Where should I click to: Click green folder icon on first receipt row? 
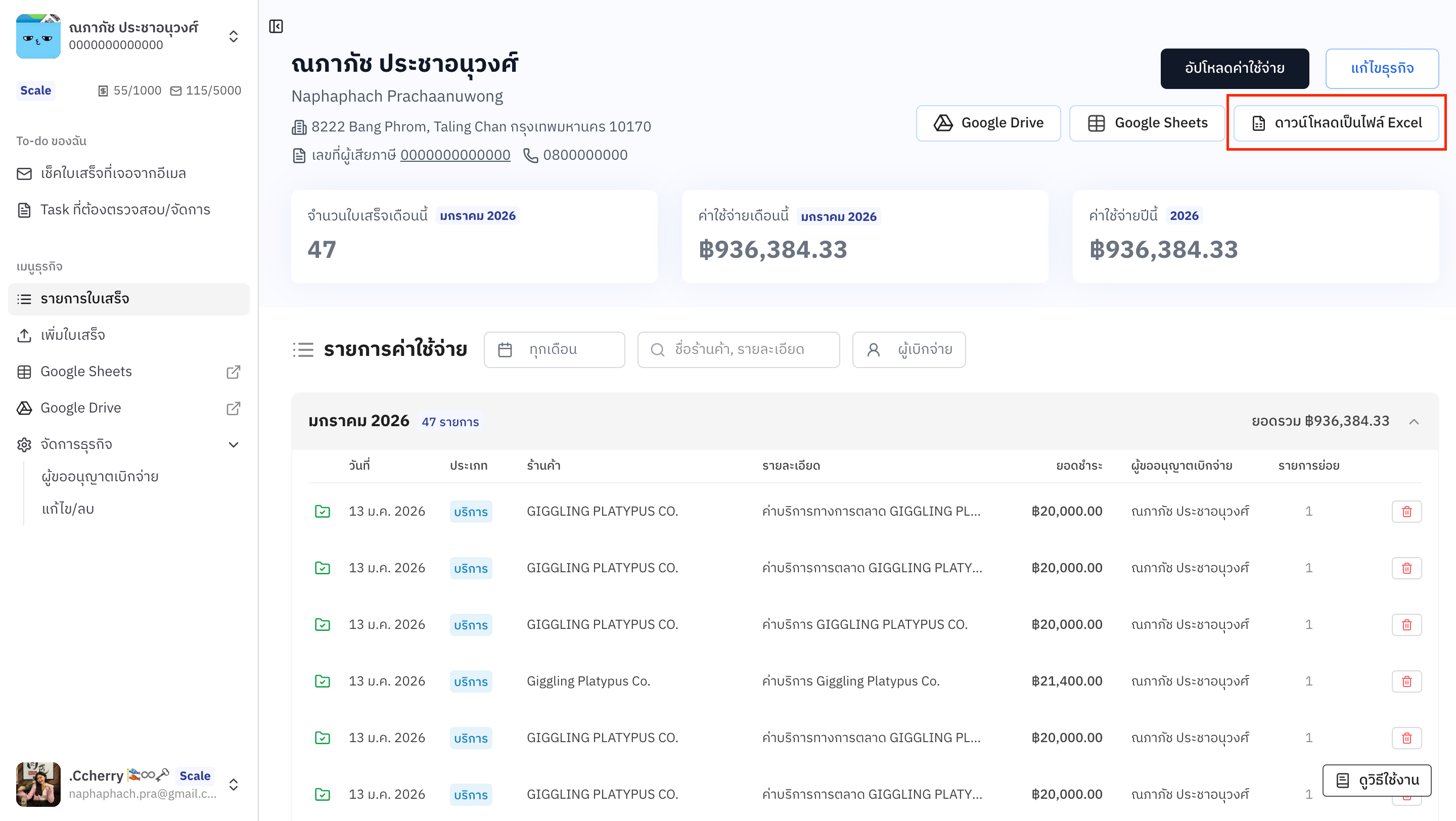click(322, 512)
